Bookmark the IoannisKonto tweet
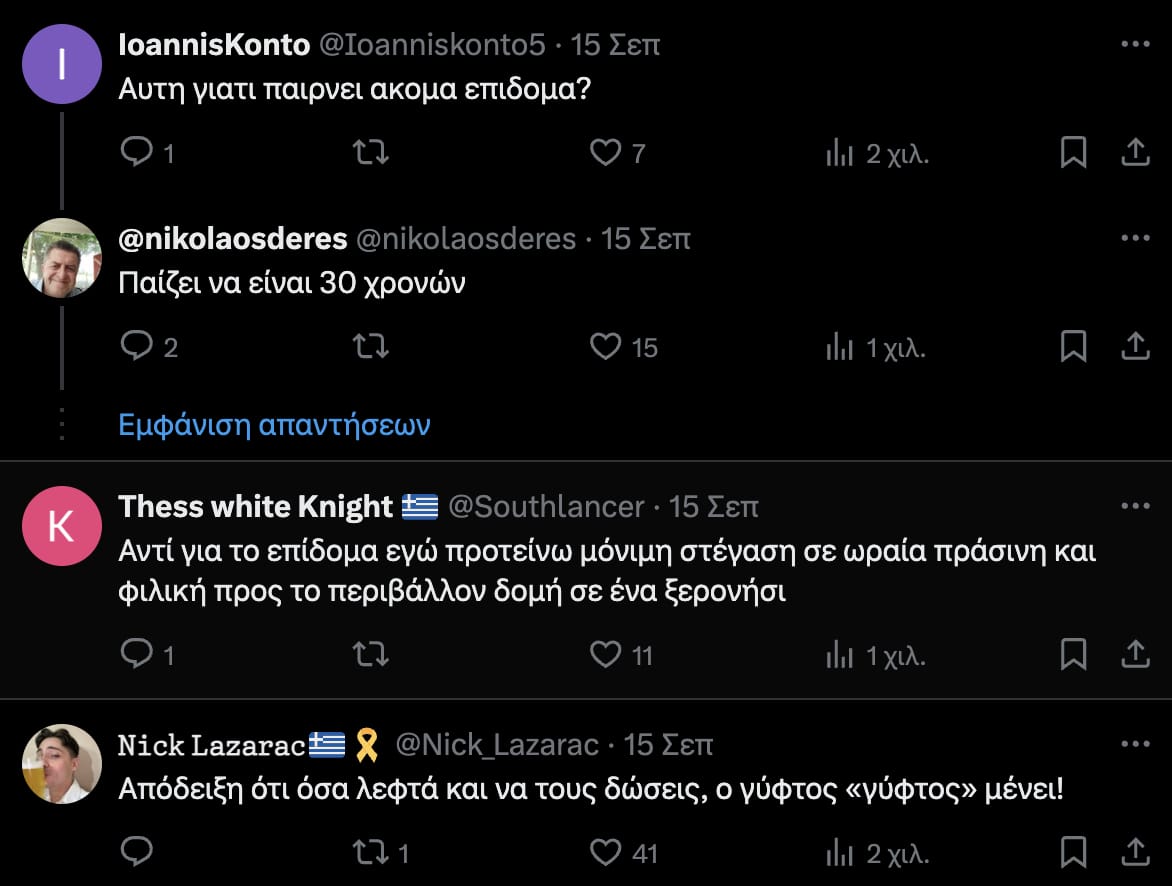Viewport: 1172px width, 886px height. click(x=1073, y=153)
